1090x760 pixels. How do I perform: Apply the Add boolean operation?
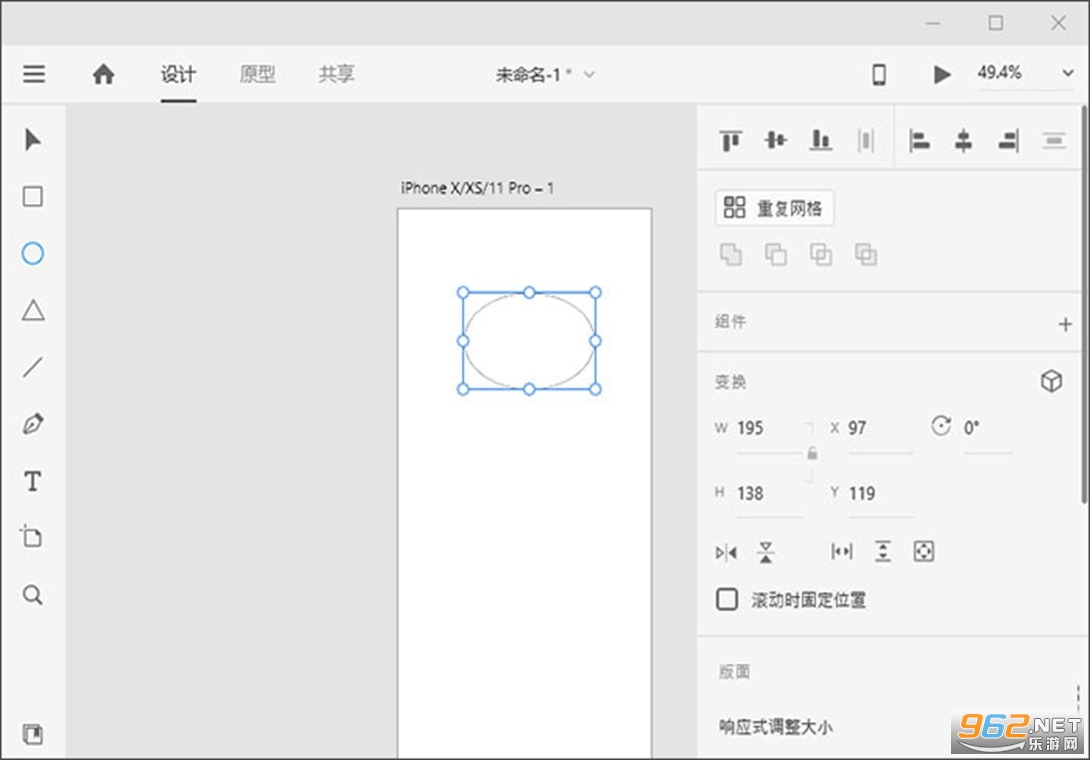point(731,254)
